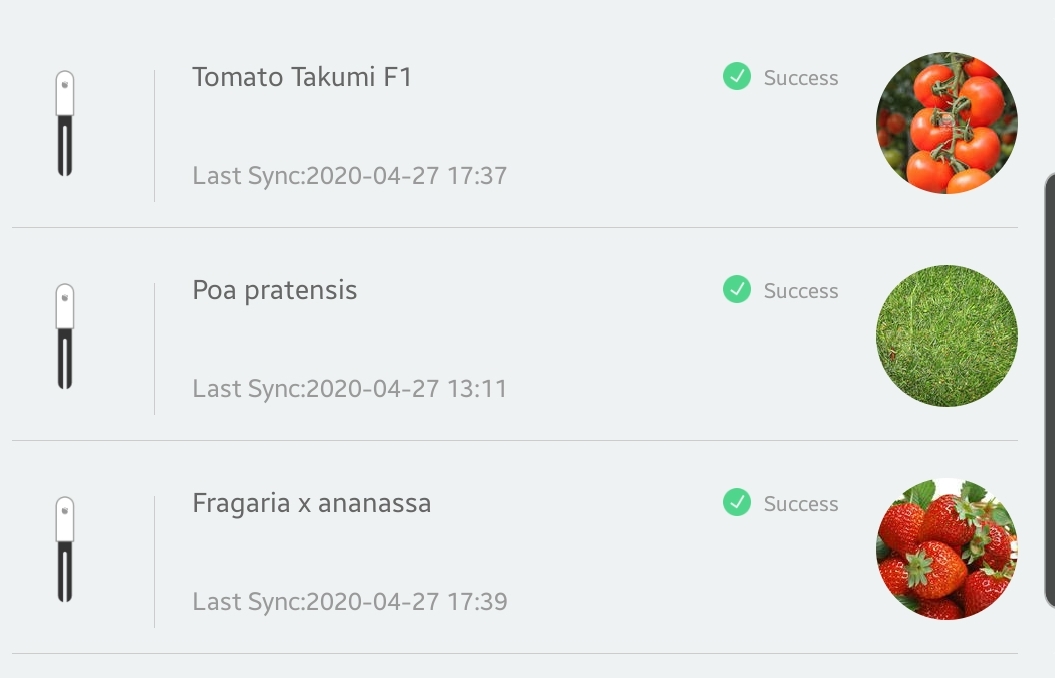Click the Success label in Poa pratensis row
1055x678 pixels.
801,291
